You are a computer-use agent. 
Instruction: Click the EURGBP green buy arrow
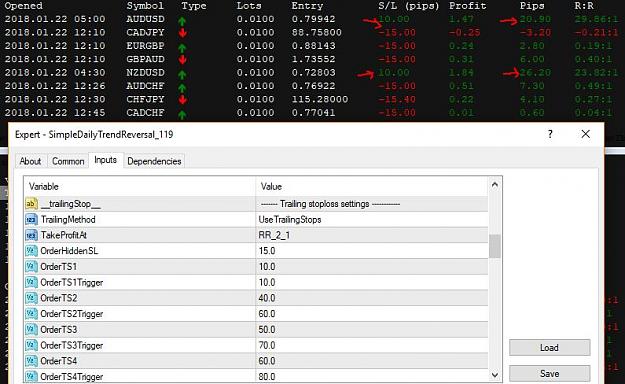pos(182,48)
